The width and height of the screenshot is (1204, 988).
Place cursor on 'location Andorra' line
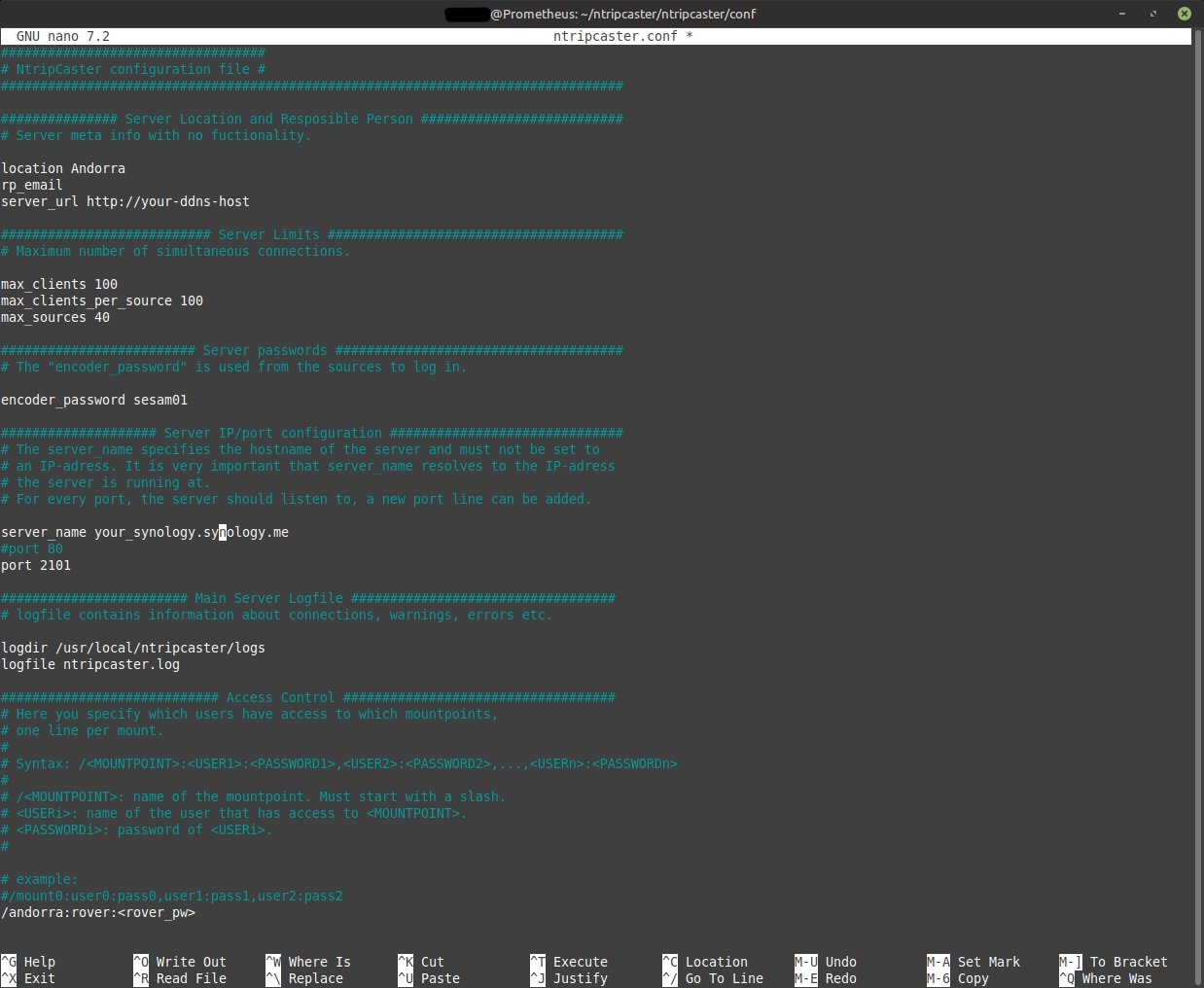click(x=63, y=168)
